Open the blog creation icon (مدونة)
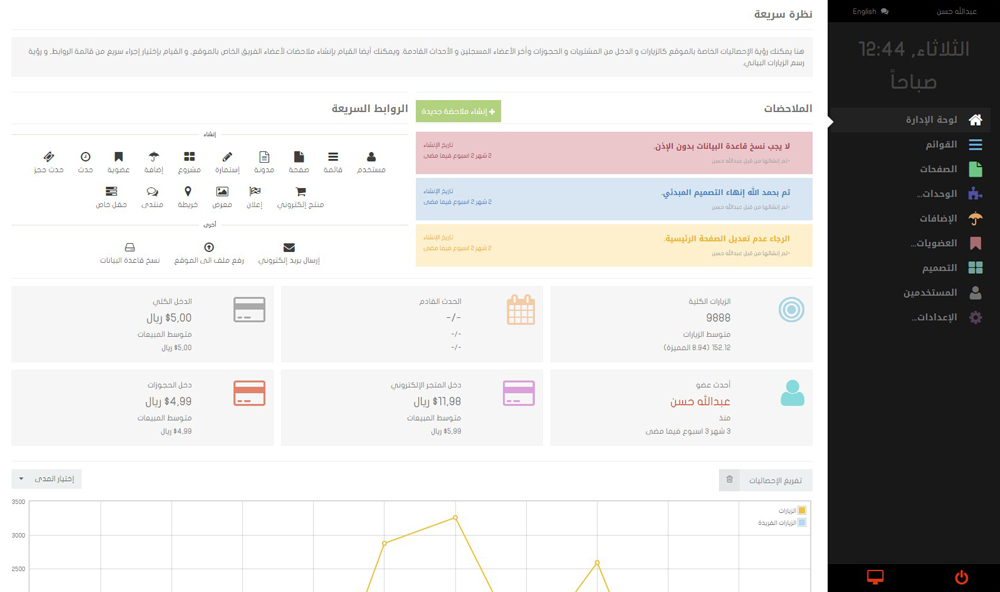The image size is (1000, 592). point(264,156)
